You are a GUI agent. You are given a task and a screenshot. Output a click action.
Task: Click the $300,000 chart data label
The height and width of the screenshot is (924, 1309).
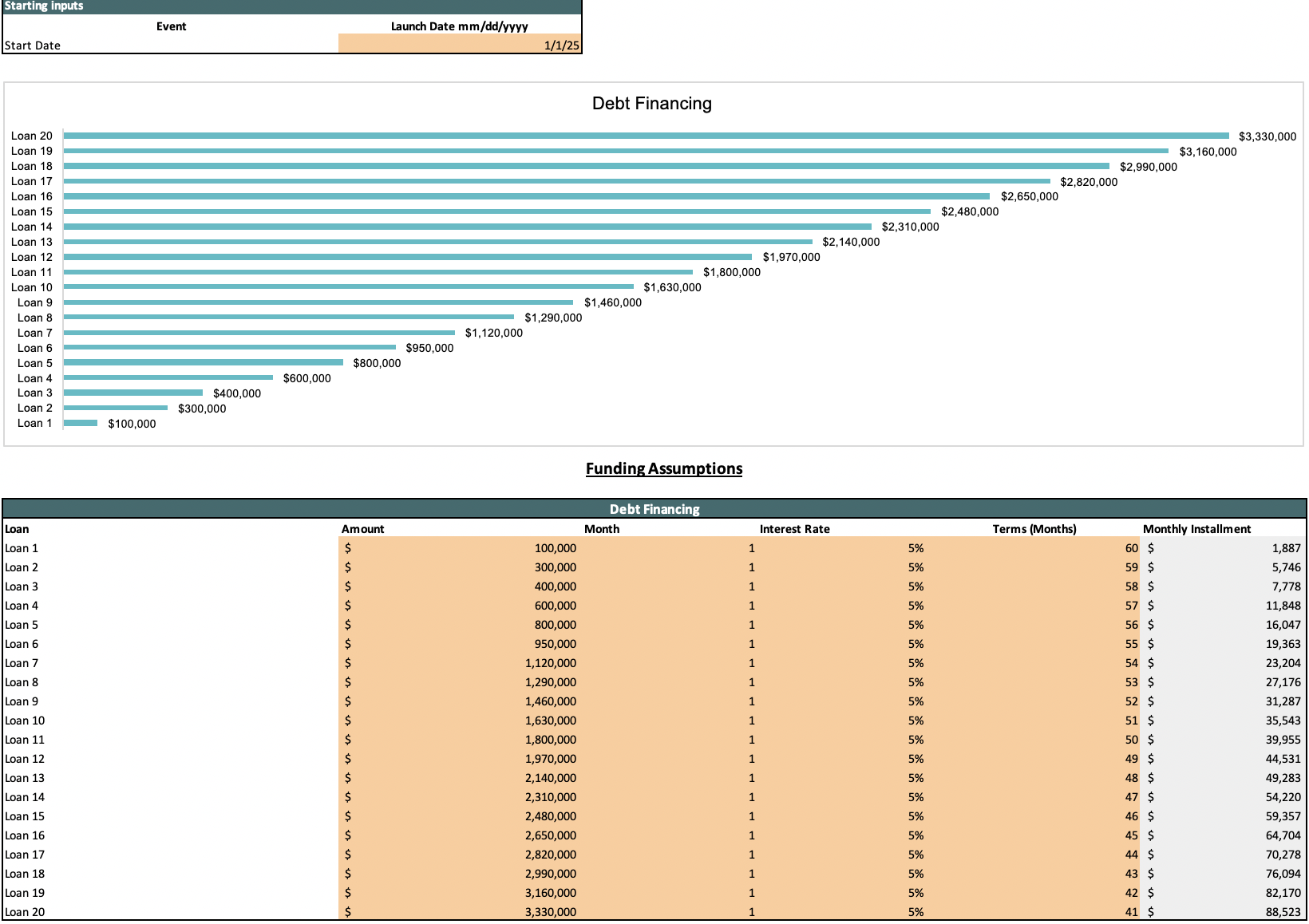[x=202, y=409]
